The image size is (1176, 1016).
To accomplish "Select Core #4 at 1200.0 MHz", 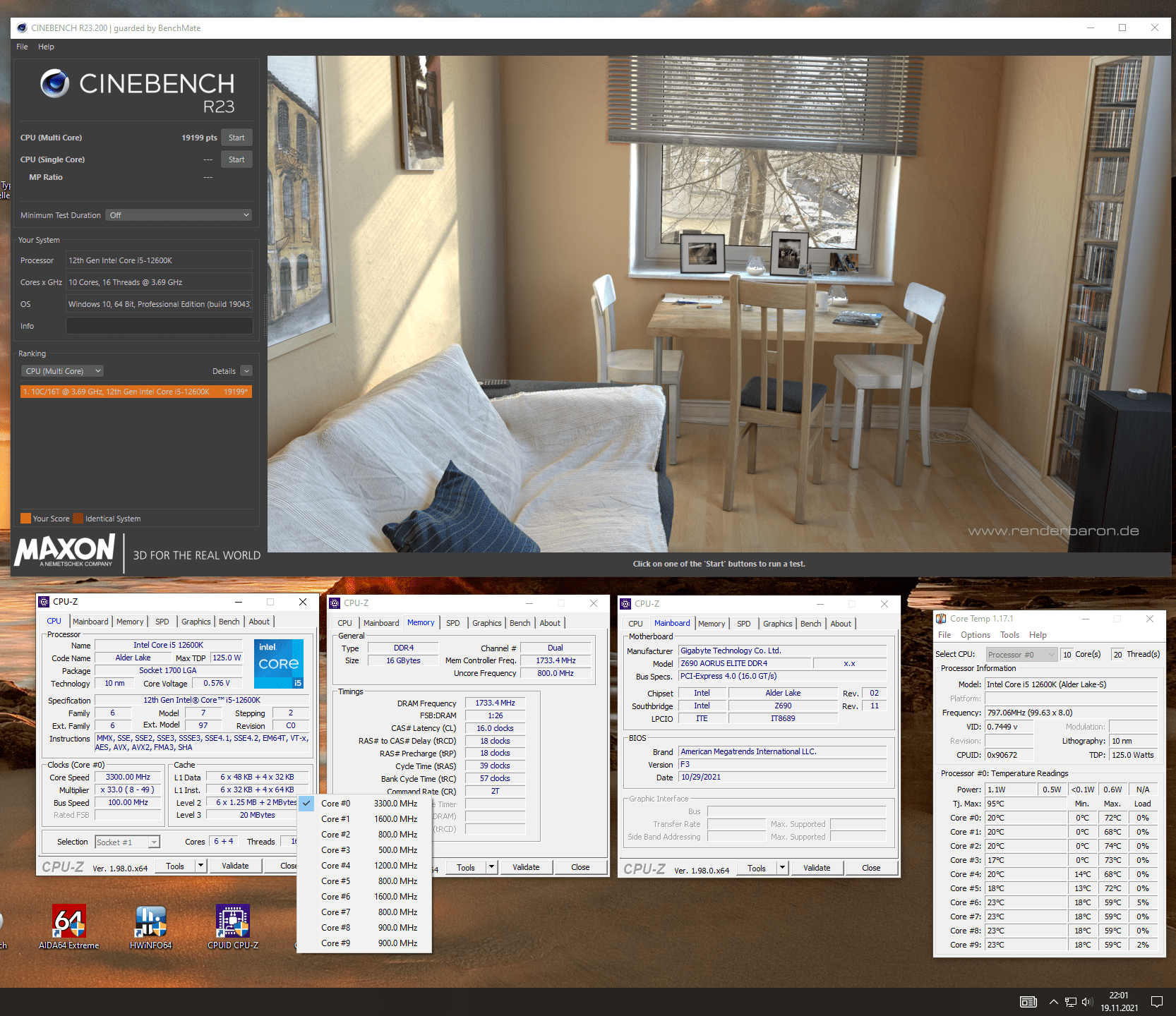I will tap(365, 866).
